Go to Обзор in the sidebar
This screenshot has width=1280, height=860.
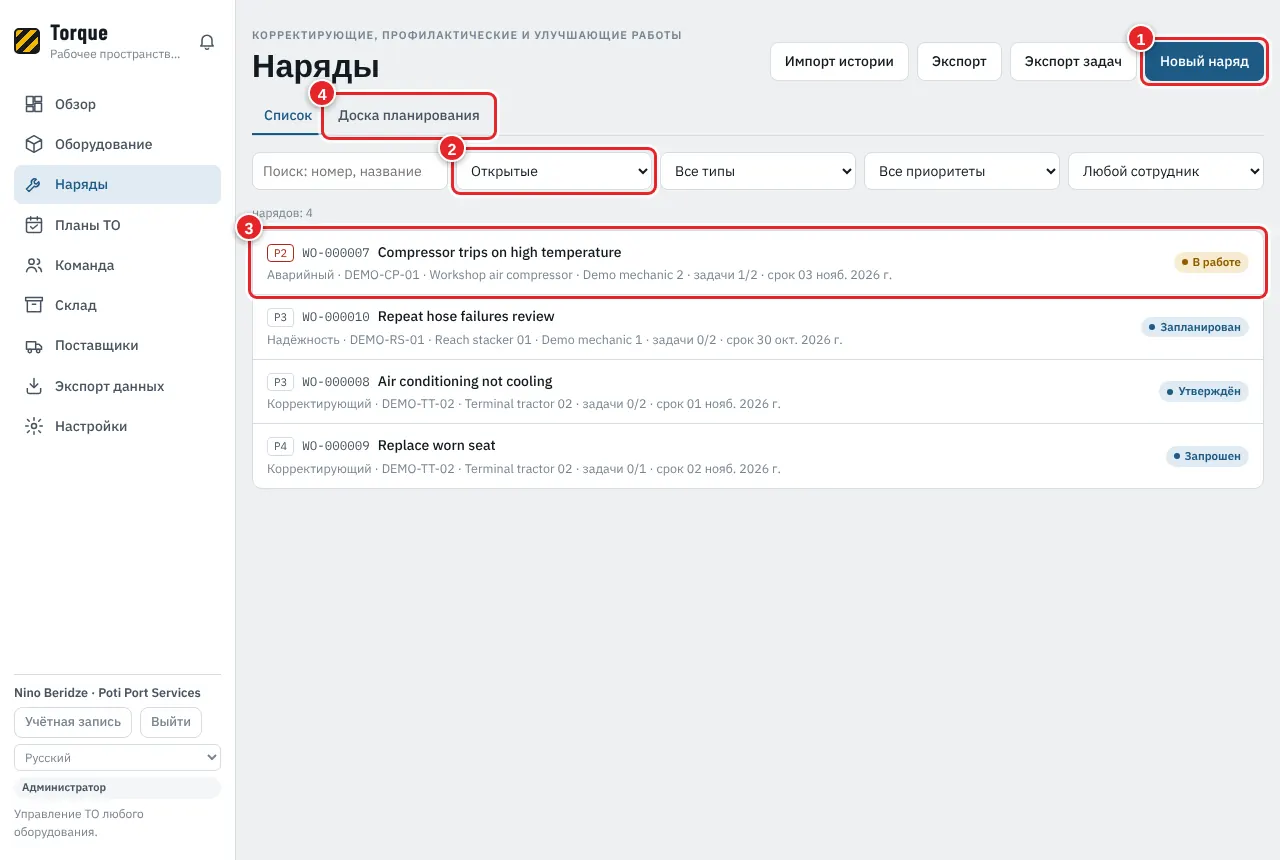[x=117, y=104]
